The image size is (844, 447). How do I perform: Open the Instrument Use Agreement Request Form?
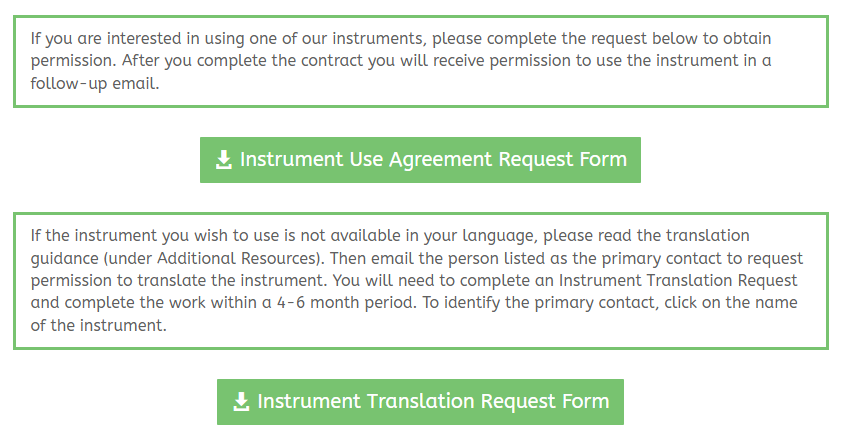420,160
